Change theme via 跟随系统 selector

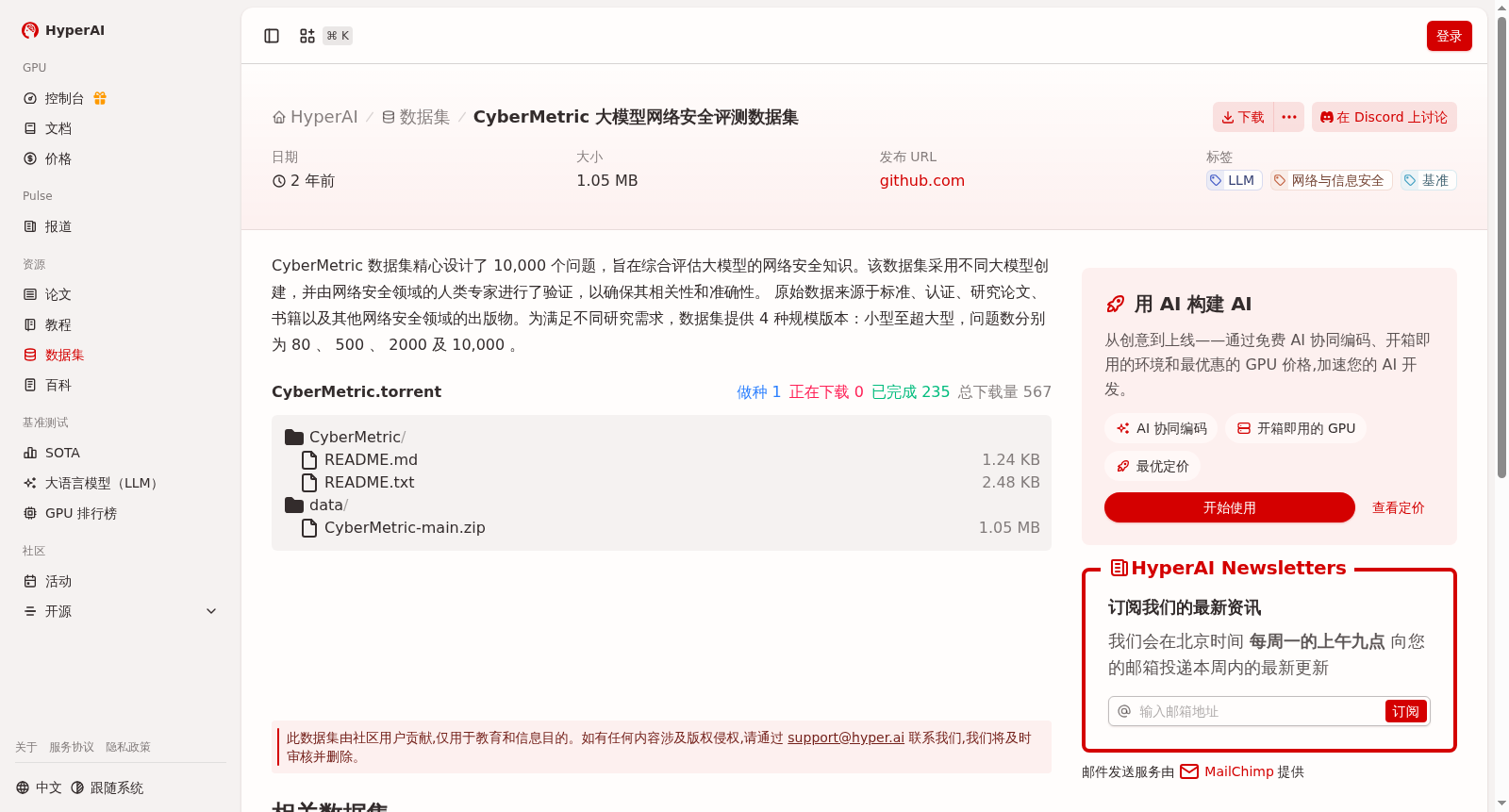[x=107, y=787]
